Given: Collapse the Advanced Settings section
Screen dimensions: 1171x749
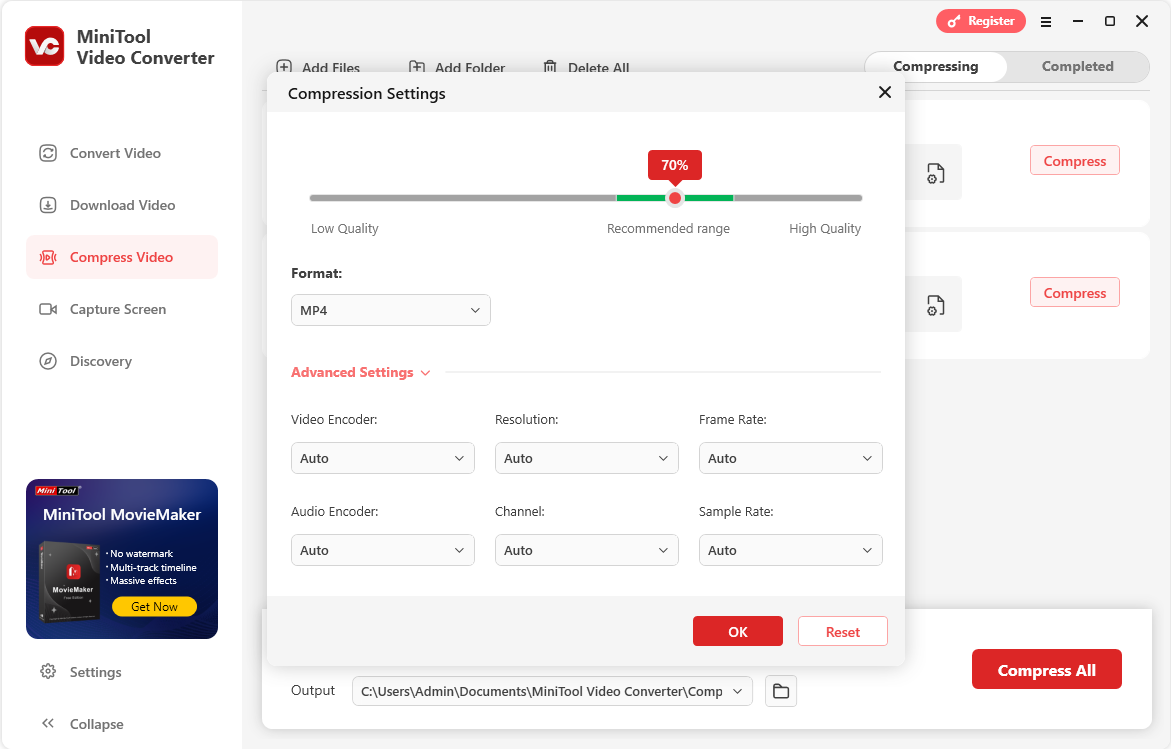Looking at the screenshot, I should coord(360,372).
